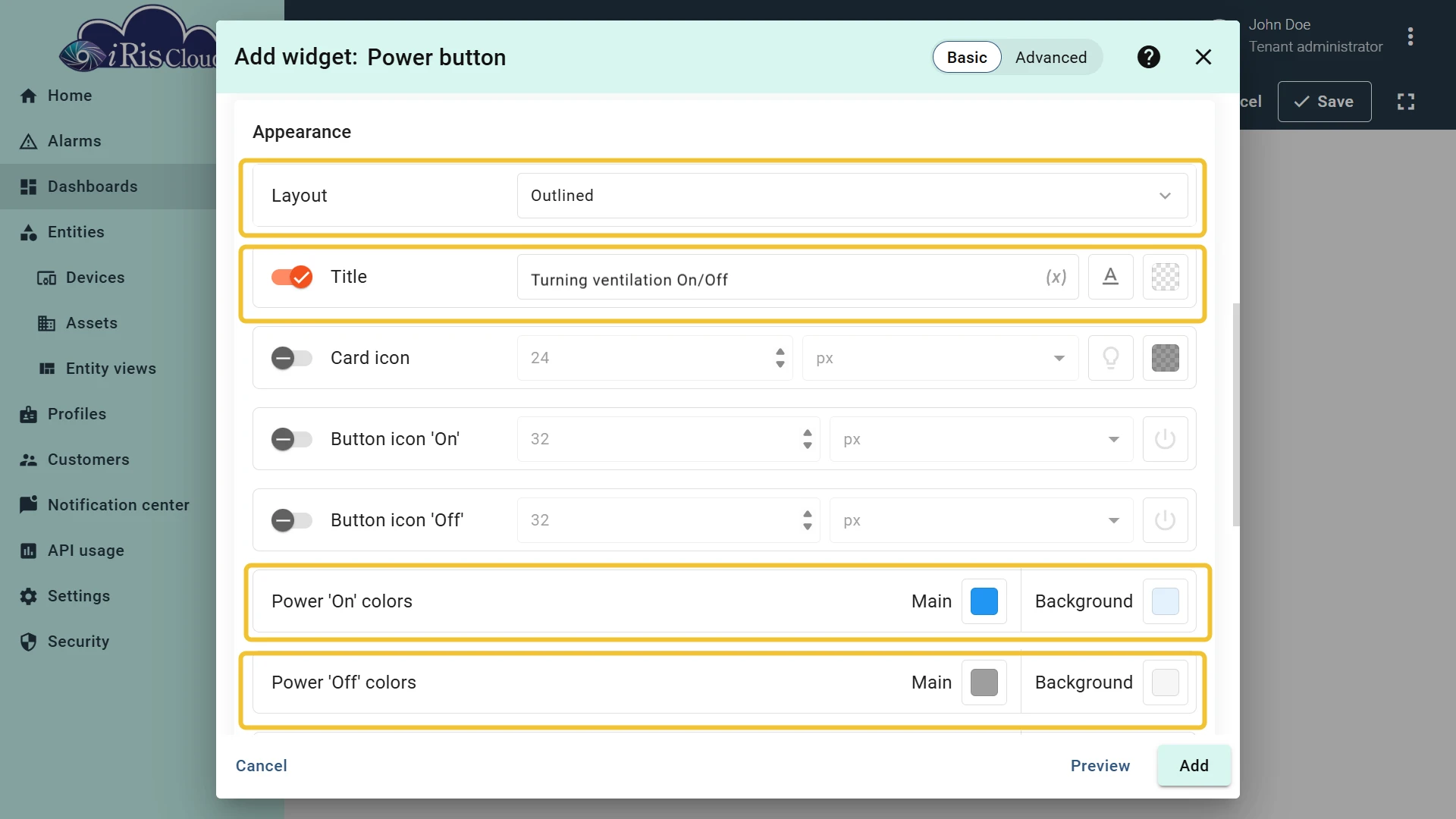Click the Add button
This screenshot has width=1456, height=819.
[1194, 766]
